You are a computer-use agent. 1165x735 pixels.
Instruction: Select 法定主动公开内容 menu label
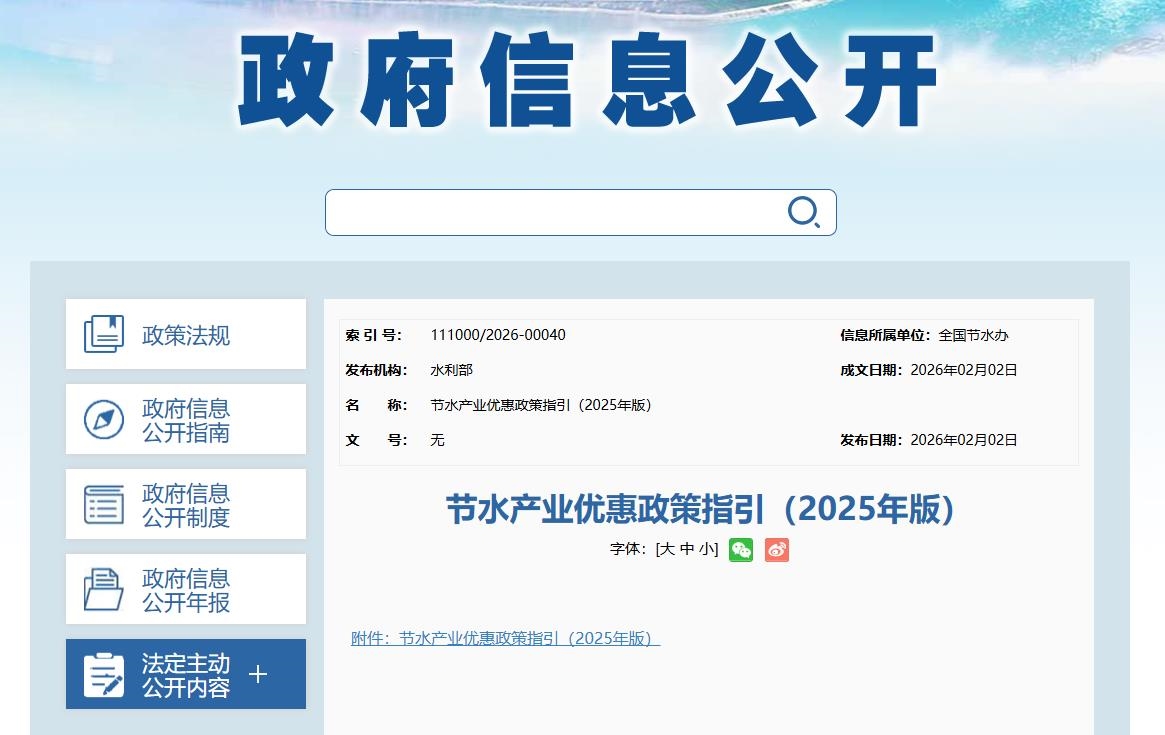(186, 676)
